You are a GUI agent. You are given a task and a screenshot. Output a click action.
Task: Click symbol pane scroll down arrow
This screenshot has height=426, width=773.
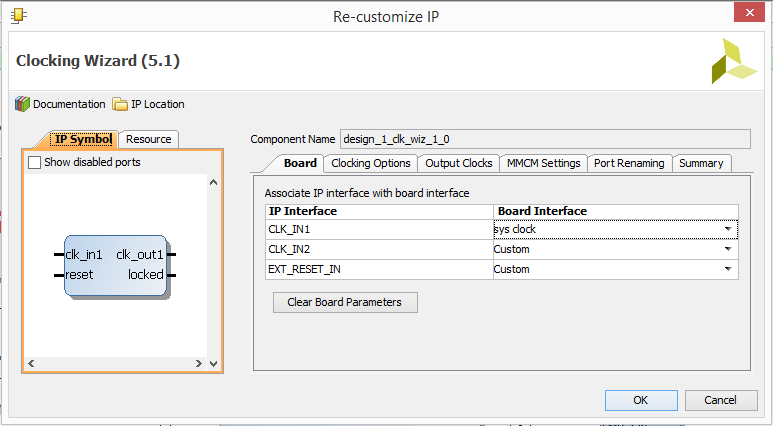(x=213, y=363)
